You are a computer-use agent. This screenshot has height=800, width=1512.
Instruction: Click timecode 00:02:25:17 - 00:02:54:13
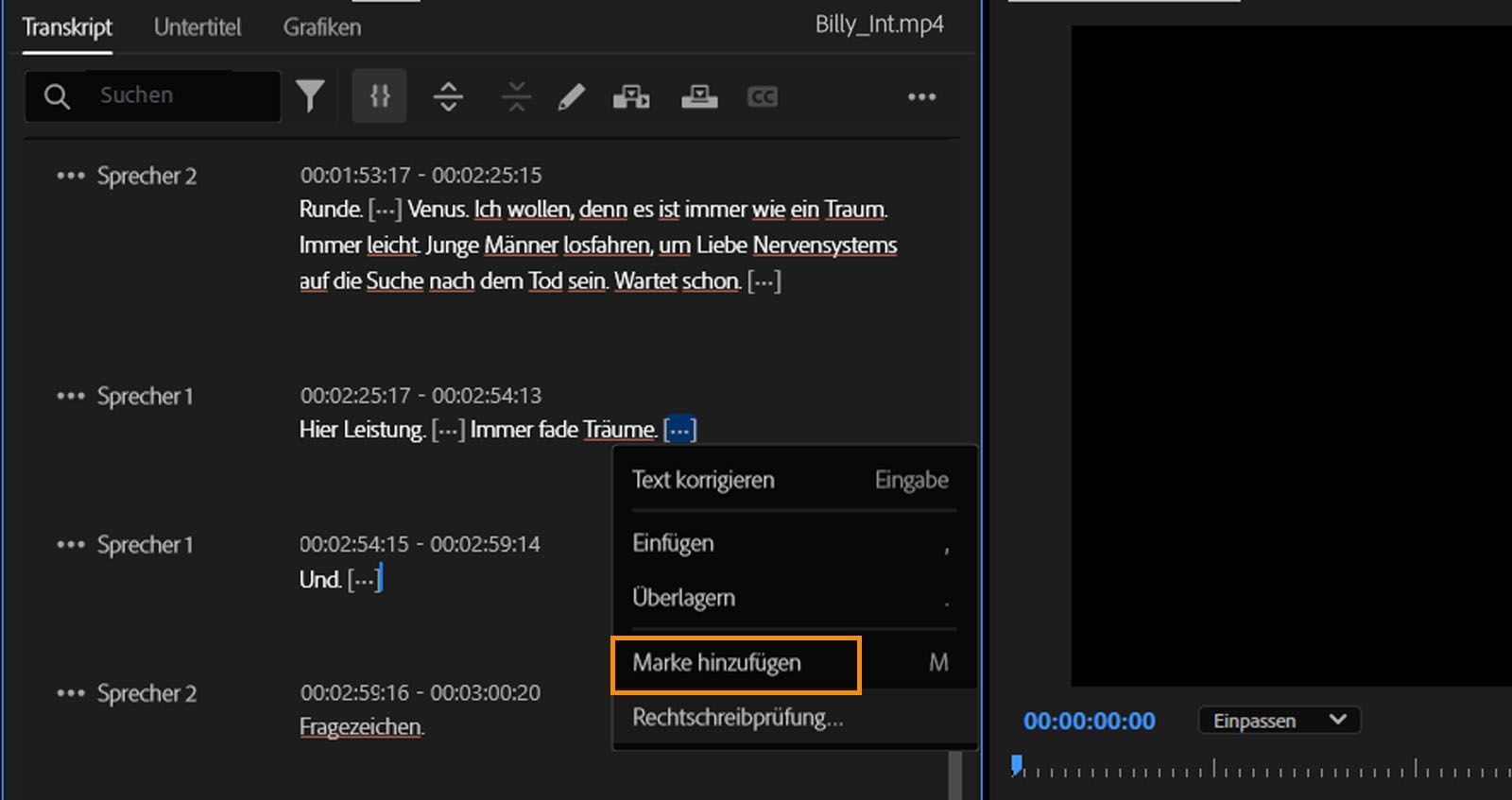[x=421, y=395]
